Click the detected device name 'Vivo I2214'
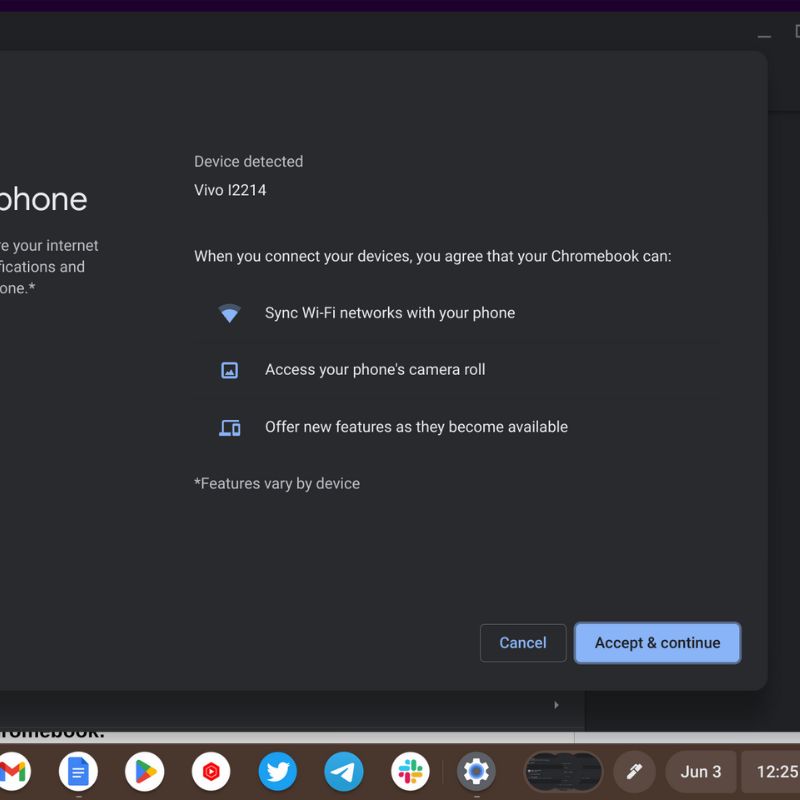 [x=230, y=190]
